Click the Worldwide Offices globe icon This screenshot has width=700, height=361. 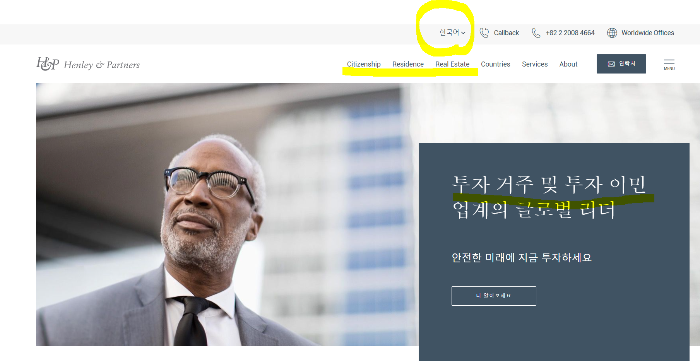(x=612, y=33)
